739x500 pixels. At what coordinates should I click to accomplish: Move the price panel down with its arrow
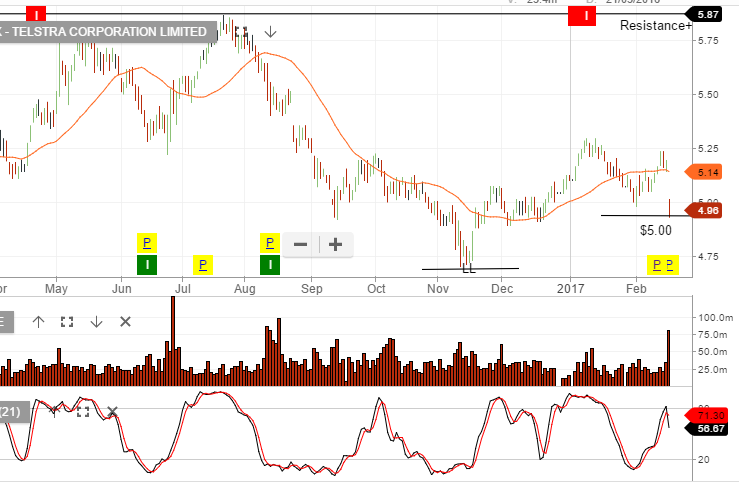point(270,33)
